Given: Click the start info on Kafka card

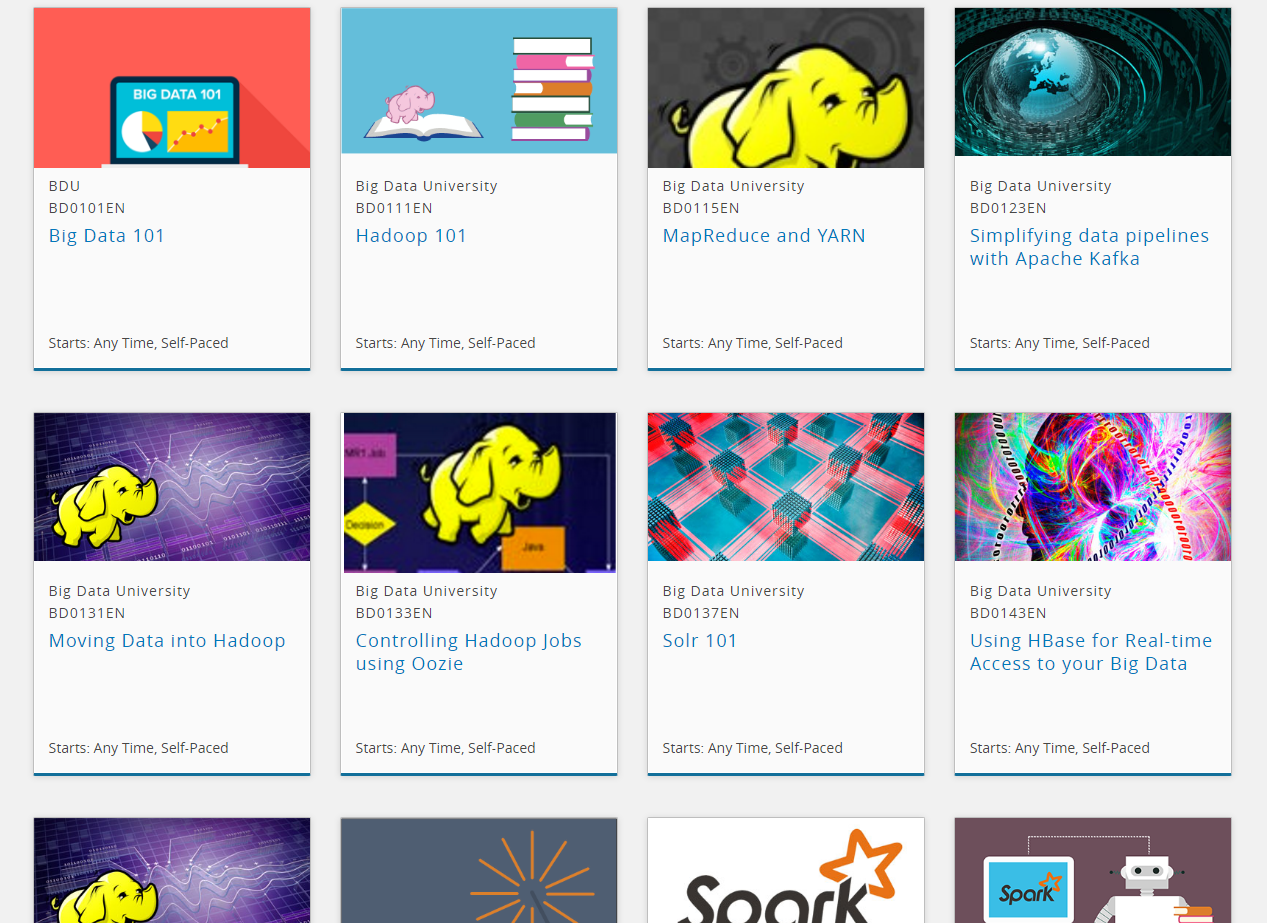Looking at the screenshot, I should [1060, 343].
